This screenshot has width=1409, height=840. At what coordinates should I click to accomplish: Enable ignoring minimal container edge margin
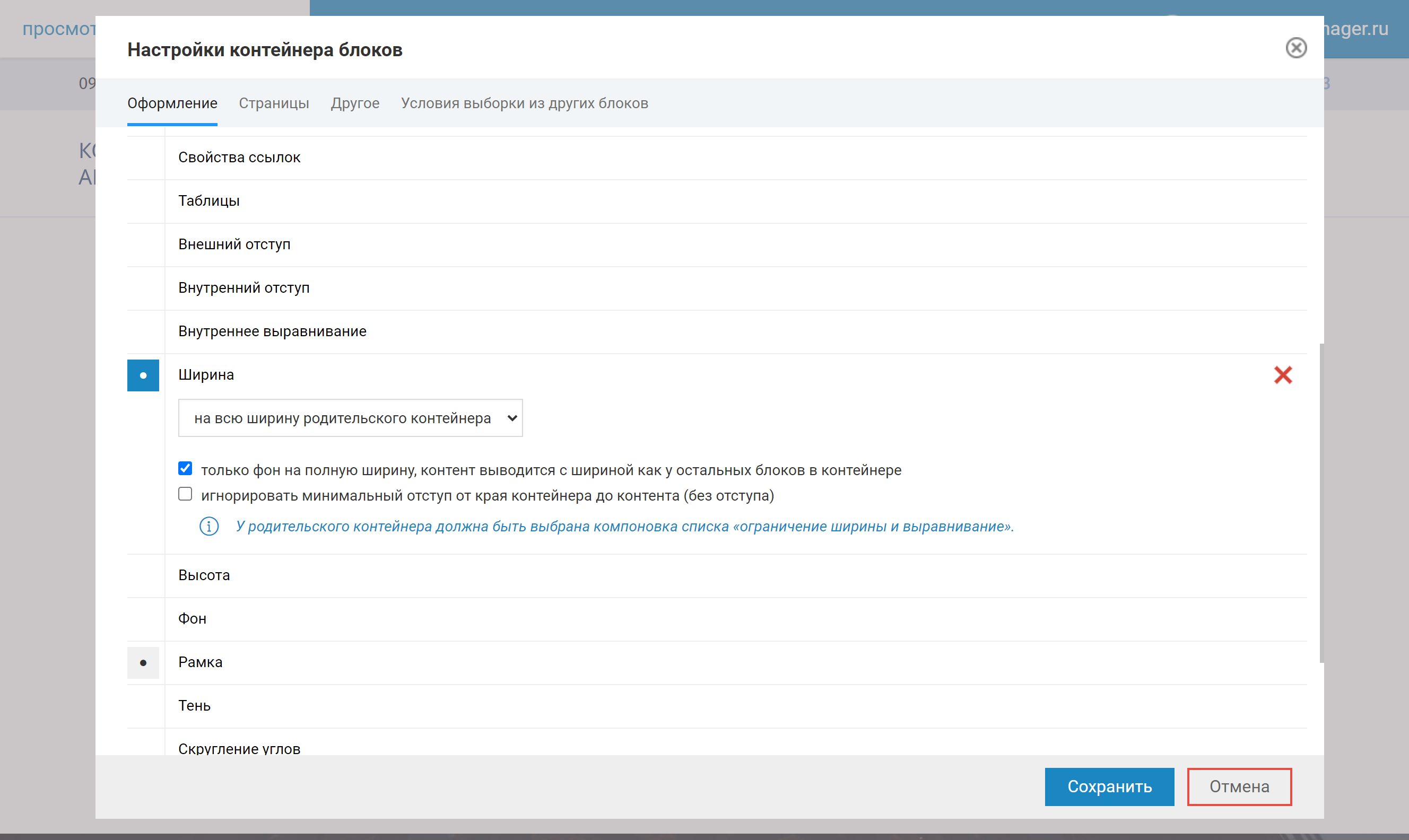[x=185, y=494]
